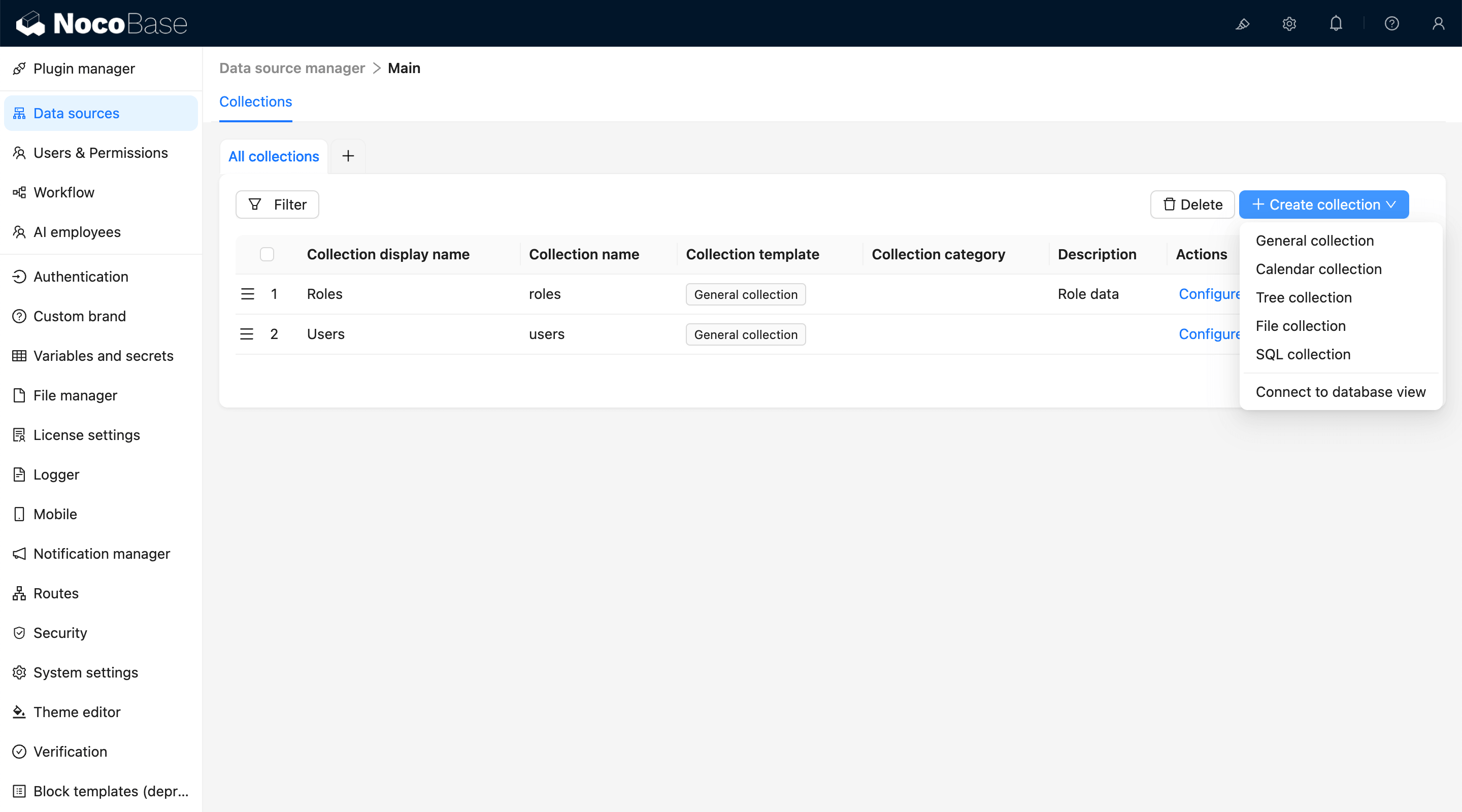
Task: Select Connect to database view option
Action: 1340,391
